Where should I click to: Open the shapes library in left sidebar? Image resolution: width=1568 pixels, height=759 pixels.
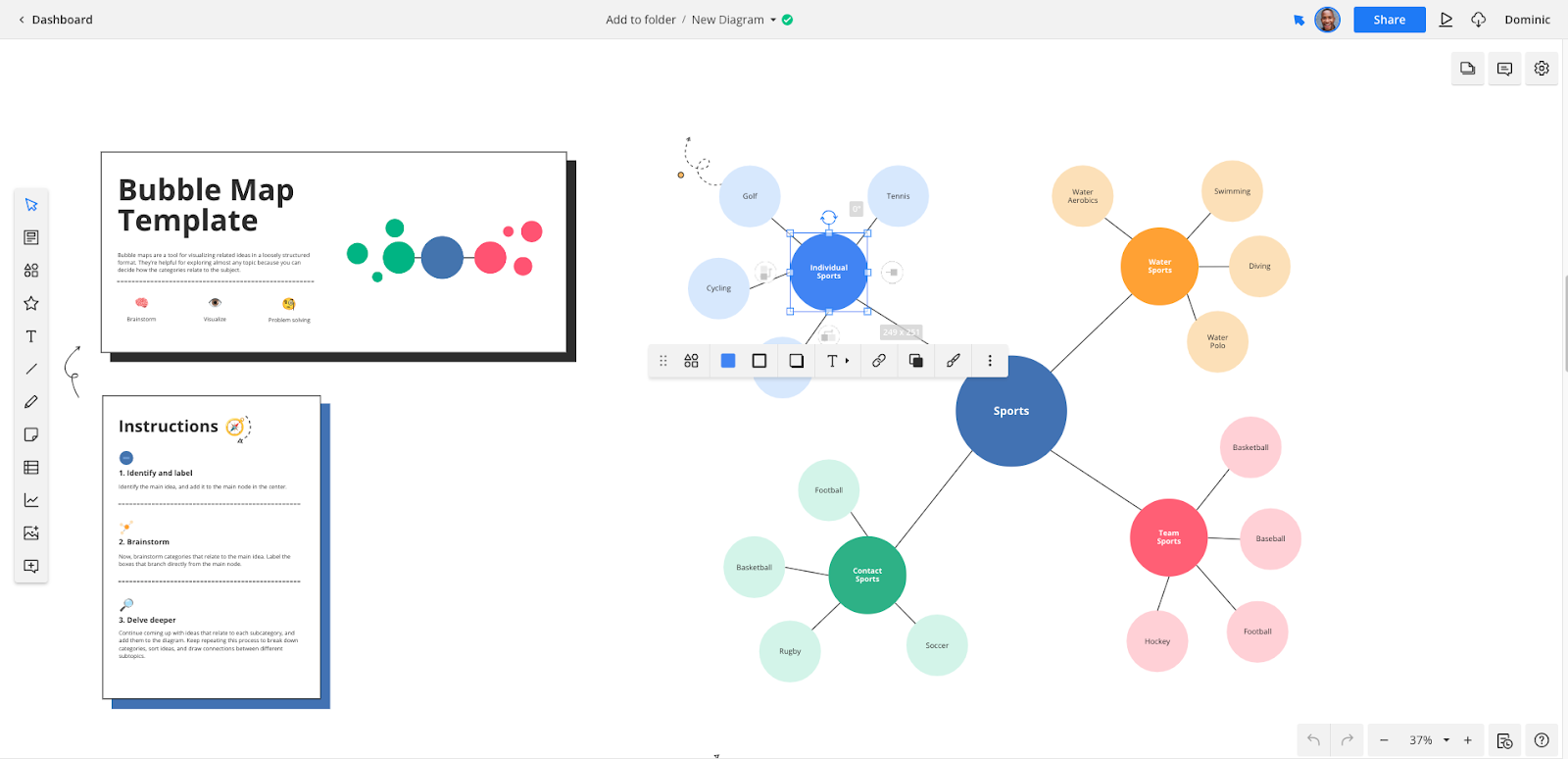tap(31, 271)
